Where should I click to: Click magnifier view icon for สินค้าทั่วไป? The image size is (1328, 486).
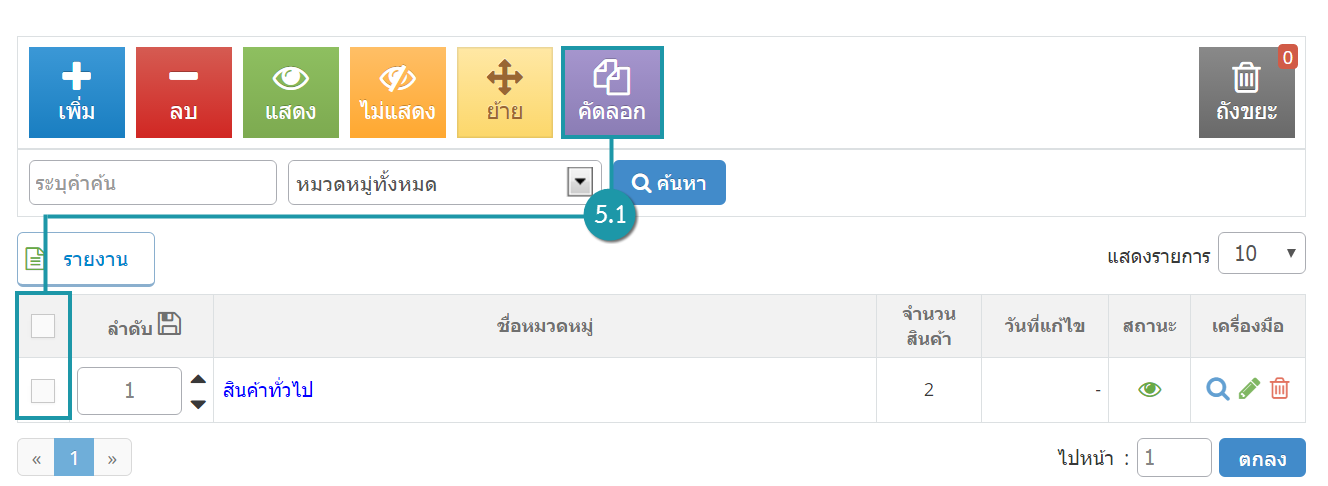click(x=1217, y=389)
